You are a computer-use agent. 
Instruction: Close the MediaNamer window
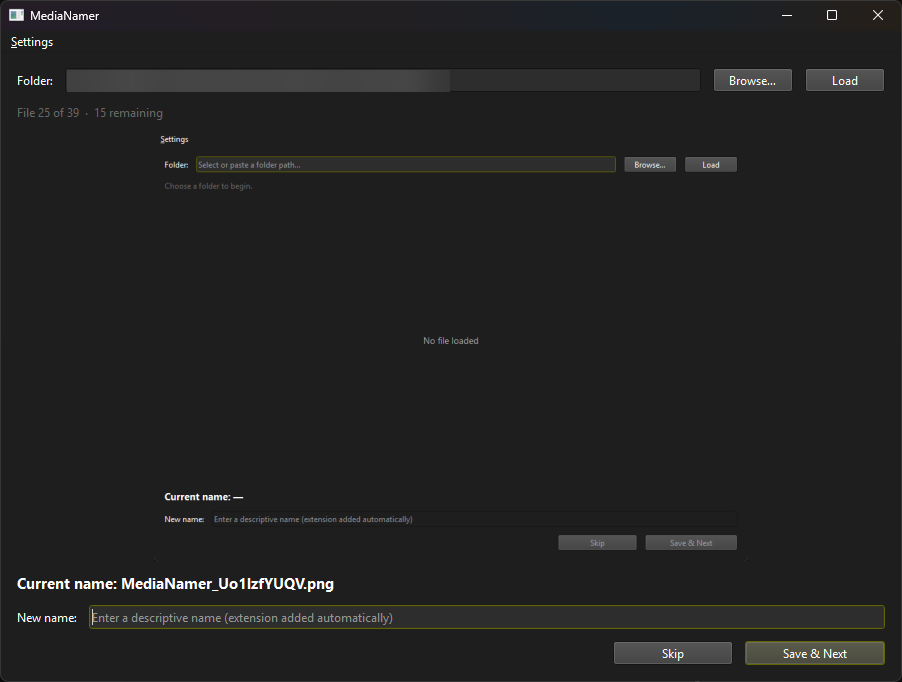click(x=878, y=16)
